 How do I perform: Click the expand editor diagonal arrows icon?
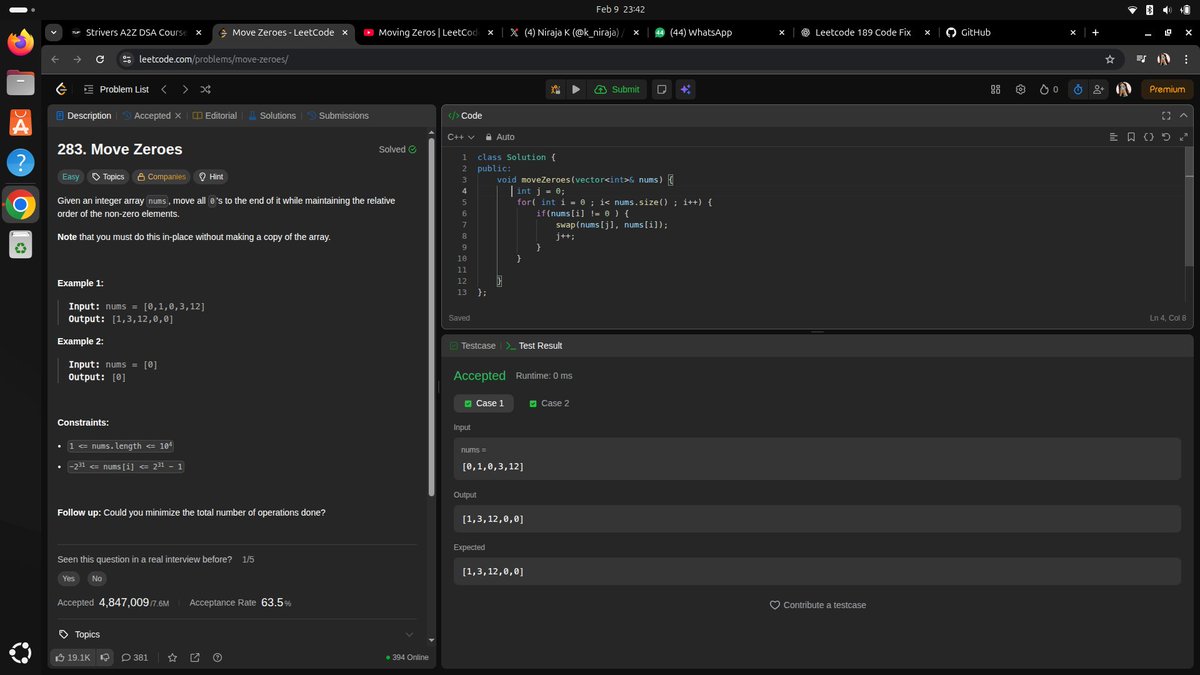coord(1184,137)
